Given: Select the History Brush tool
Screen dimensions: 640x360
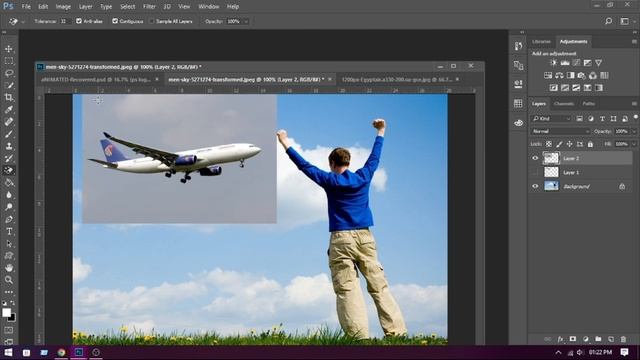Looking at the screenshot, I should tap(9, 158).
